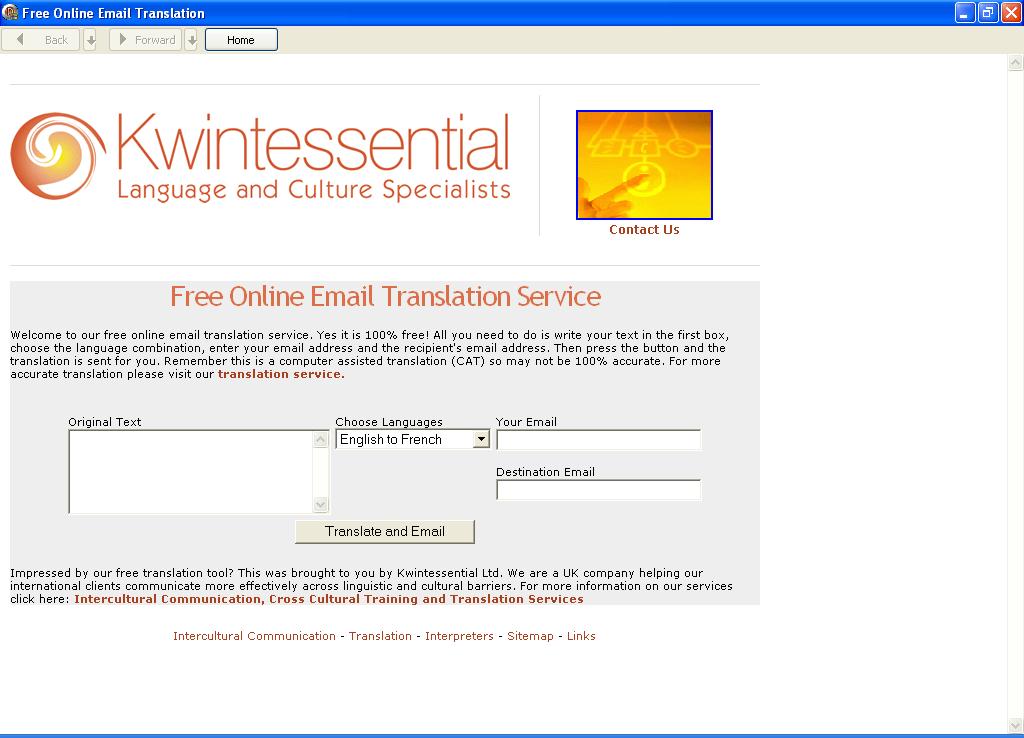Image resolution: width=1024 pixels, height=738 pixels.
Task: Click the Back navigation button
Action: pos(41,40)
